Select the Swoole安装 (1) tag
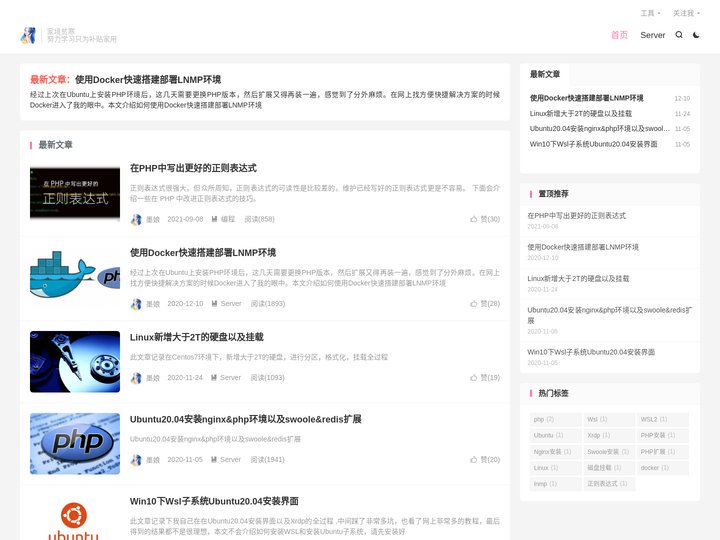 coord(609,452)
